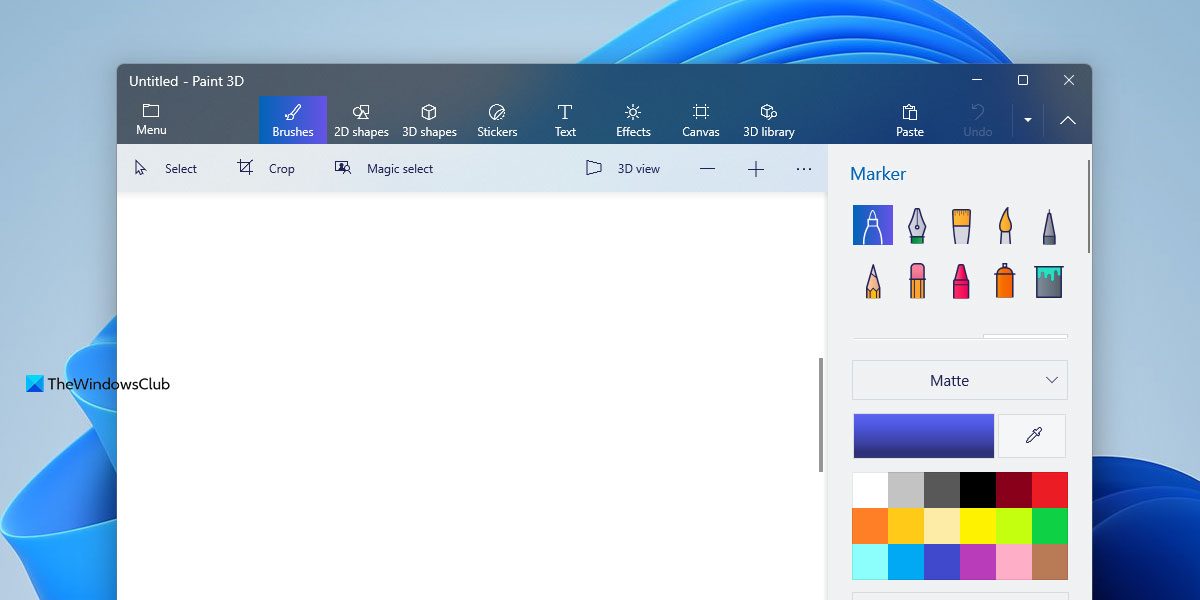Viewport: 1200px width, 600px height.
Task: Open the Paint 3D Menu
Action: (150, 118)
